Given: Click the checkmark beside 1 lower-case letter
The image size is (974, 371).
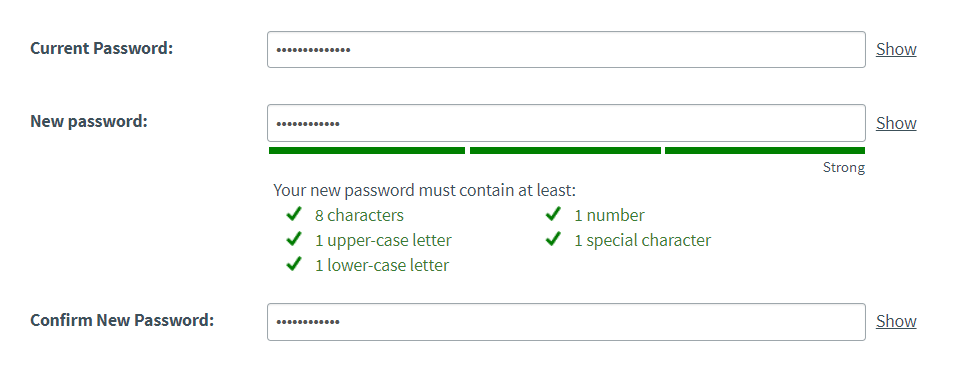Looking at the screenshot, I should [294, 264].
